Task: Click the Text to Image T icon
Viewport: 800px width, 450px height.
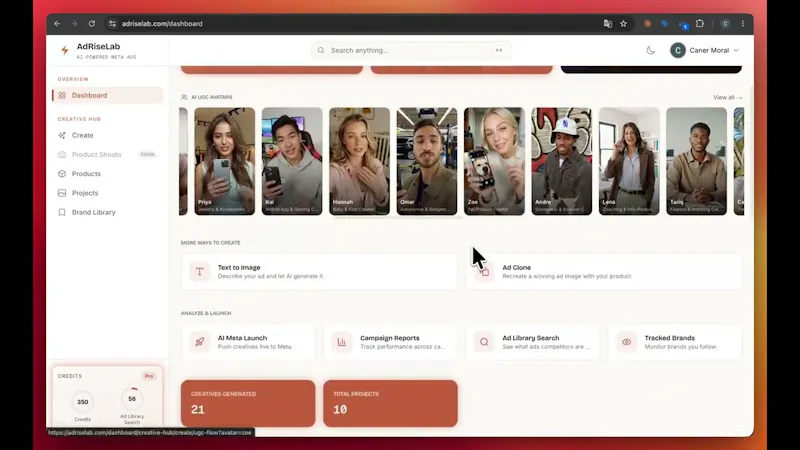Action: click(x=199, y=271)
